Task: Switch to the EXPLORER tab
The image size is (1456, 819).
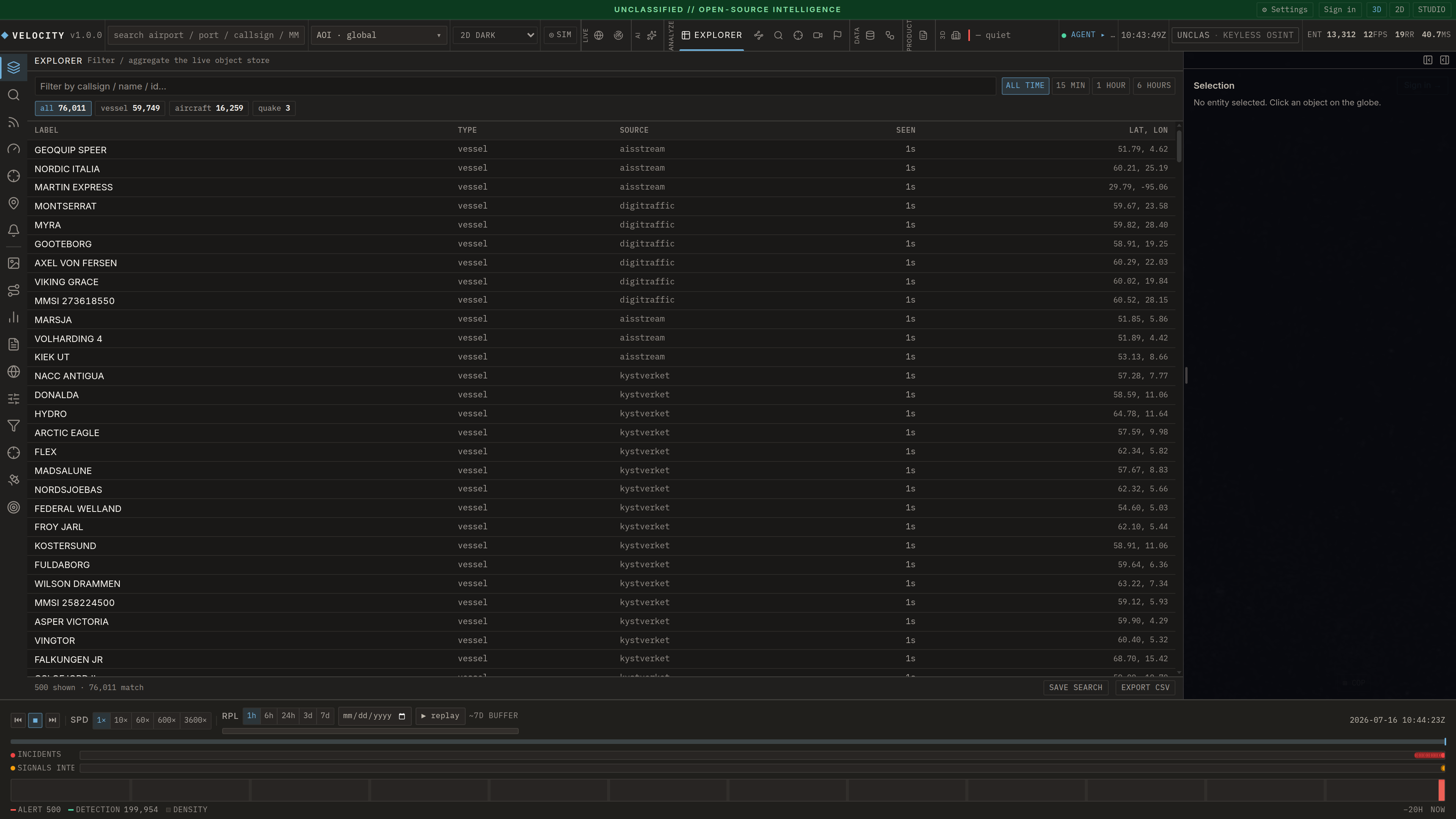Action: point(712,35)
